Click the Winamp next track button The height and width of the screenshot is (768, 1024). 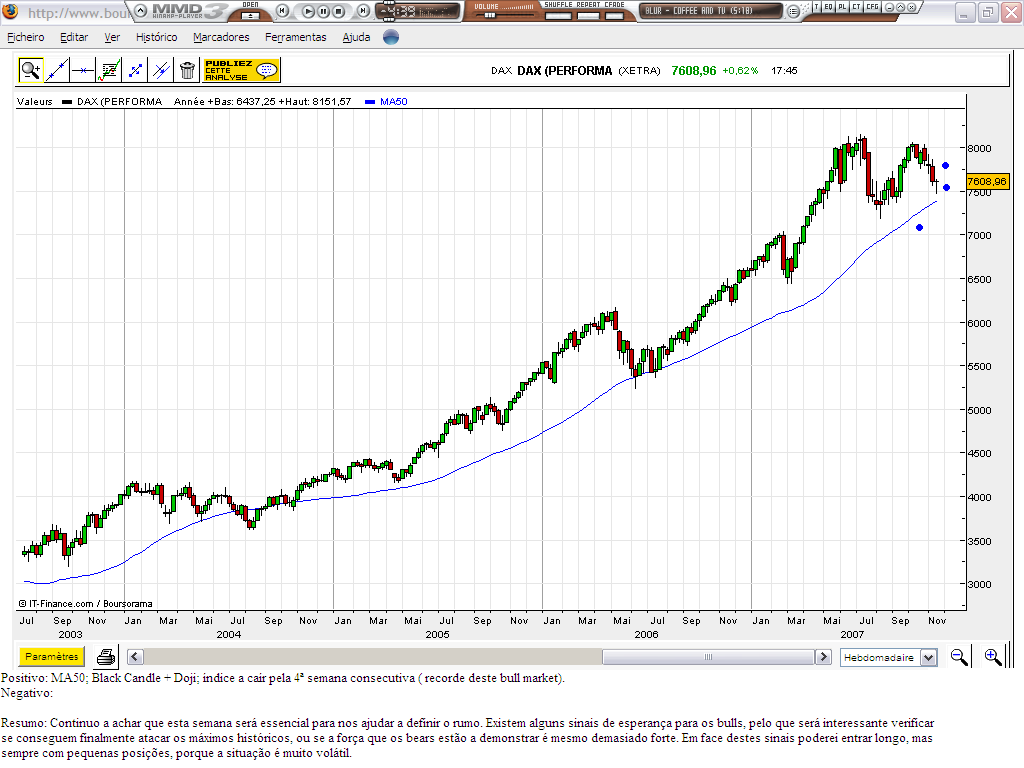click(363, 11)
